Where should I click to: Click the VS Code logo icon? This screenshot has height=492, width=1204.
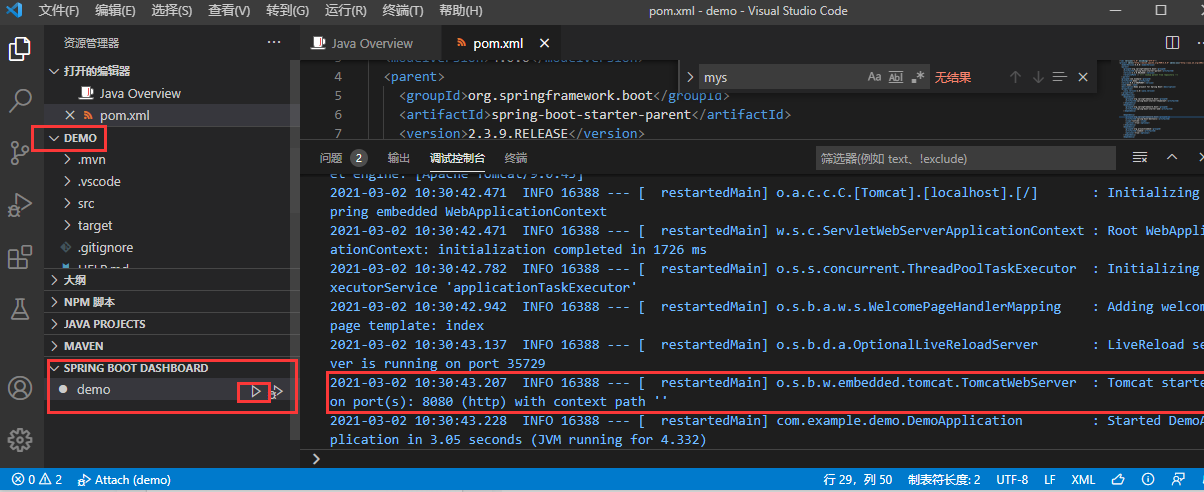pos(16,11)
